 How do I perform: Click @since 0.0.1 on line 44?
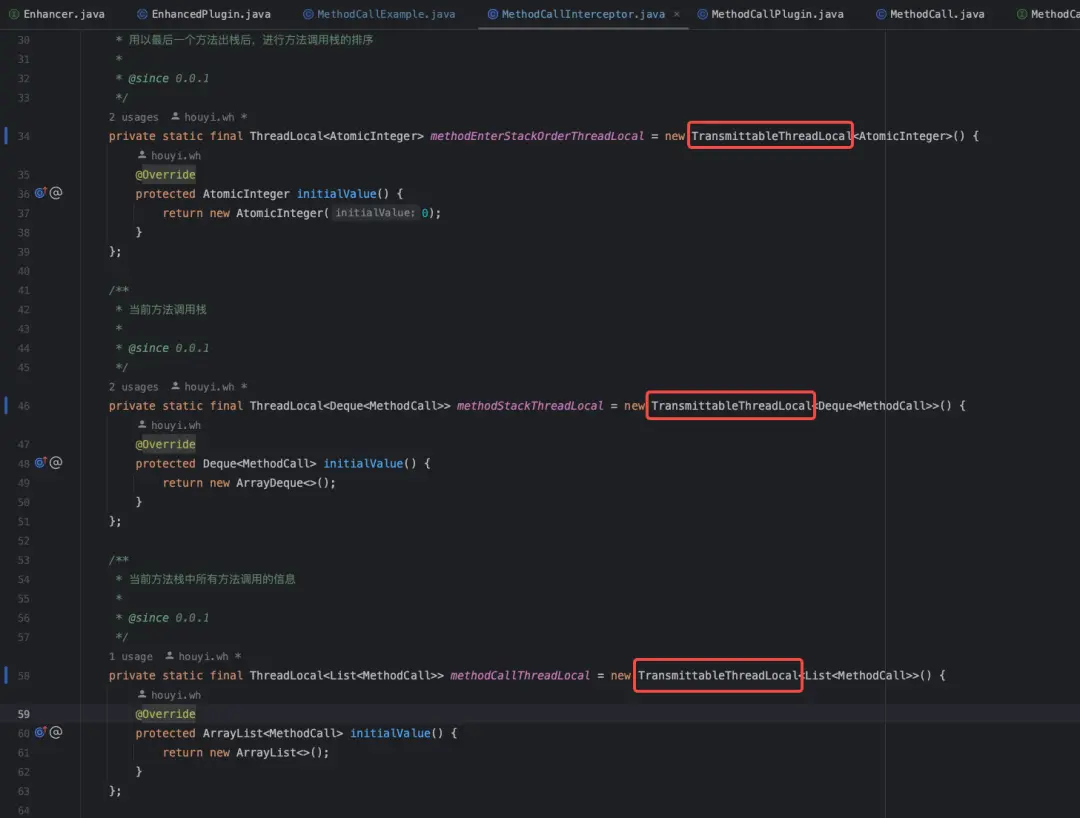[x=168, y=348]
